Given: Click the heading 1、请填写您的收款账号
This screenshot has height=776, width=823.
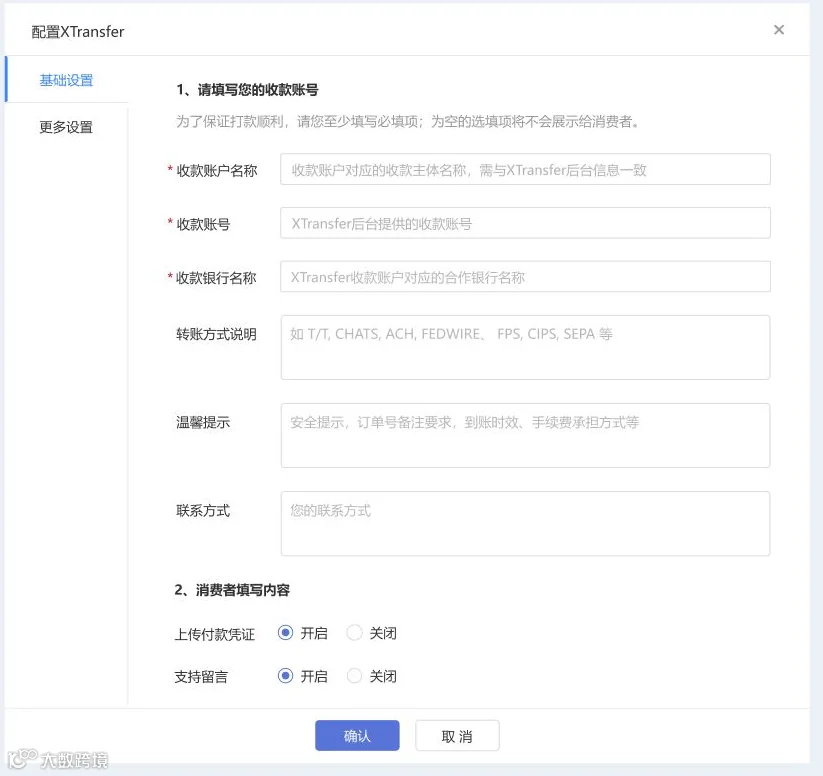Looking at the screenshot, I should pyautogui.click(x=247, y=90).
